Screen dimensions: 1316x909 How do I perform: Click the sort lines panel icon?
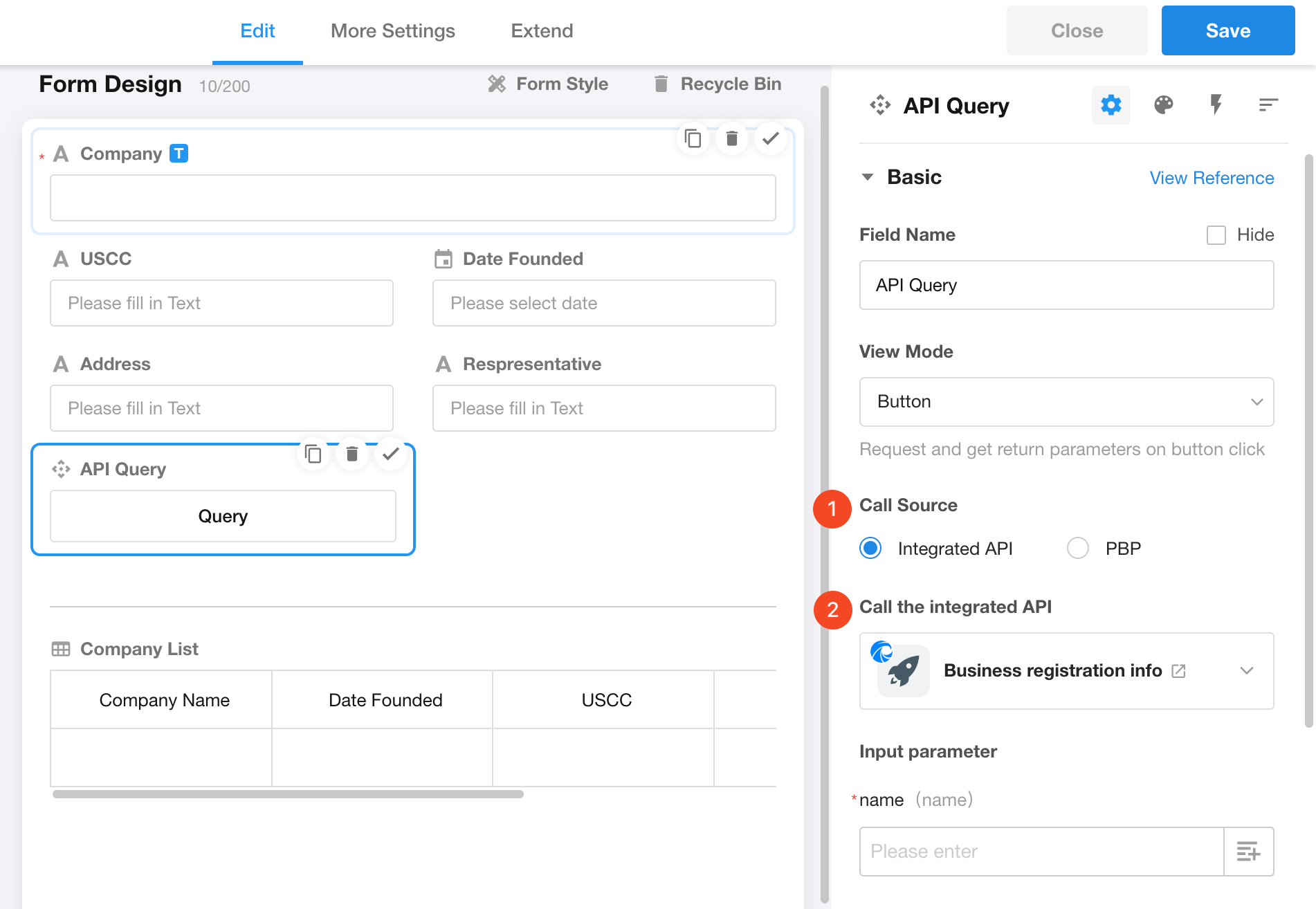[x=1268, y=105]
